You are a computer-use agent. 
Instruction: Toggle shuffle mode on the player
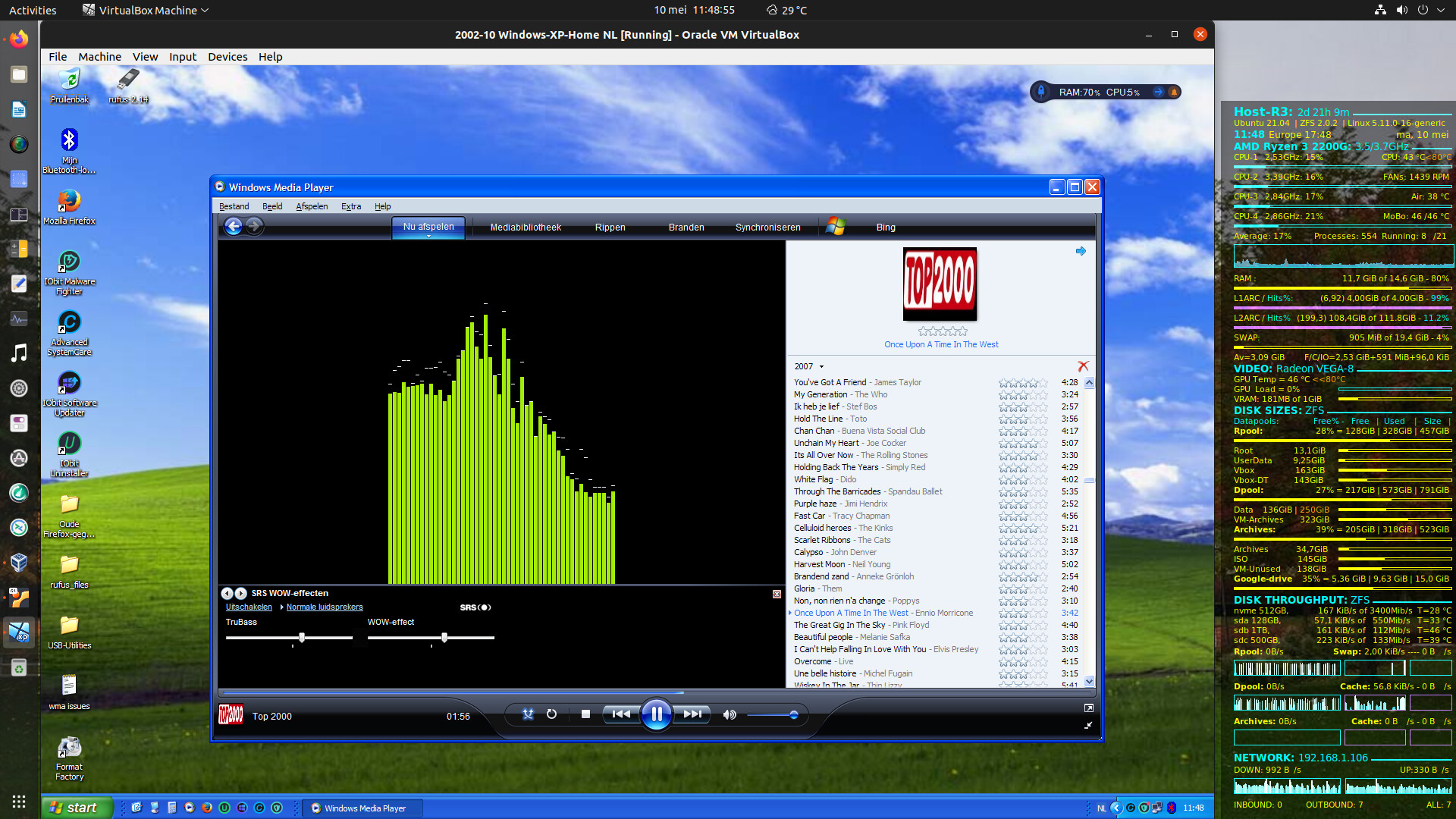tap(528, 714)
